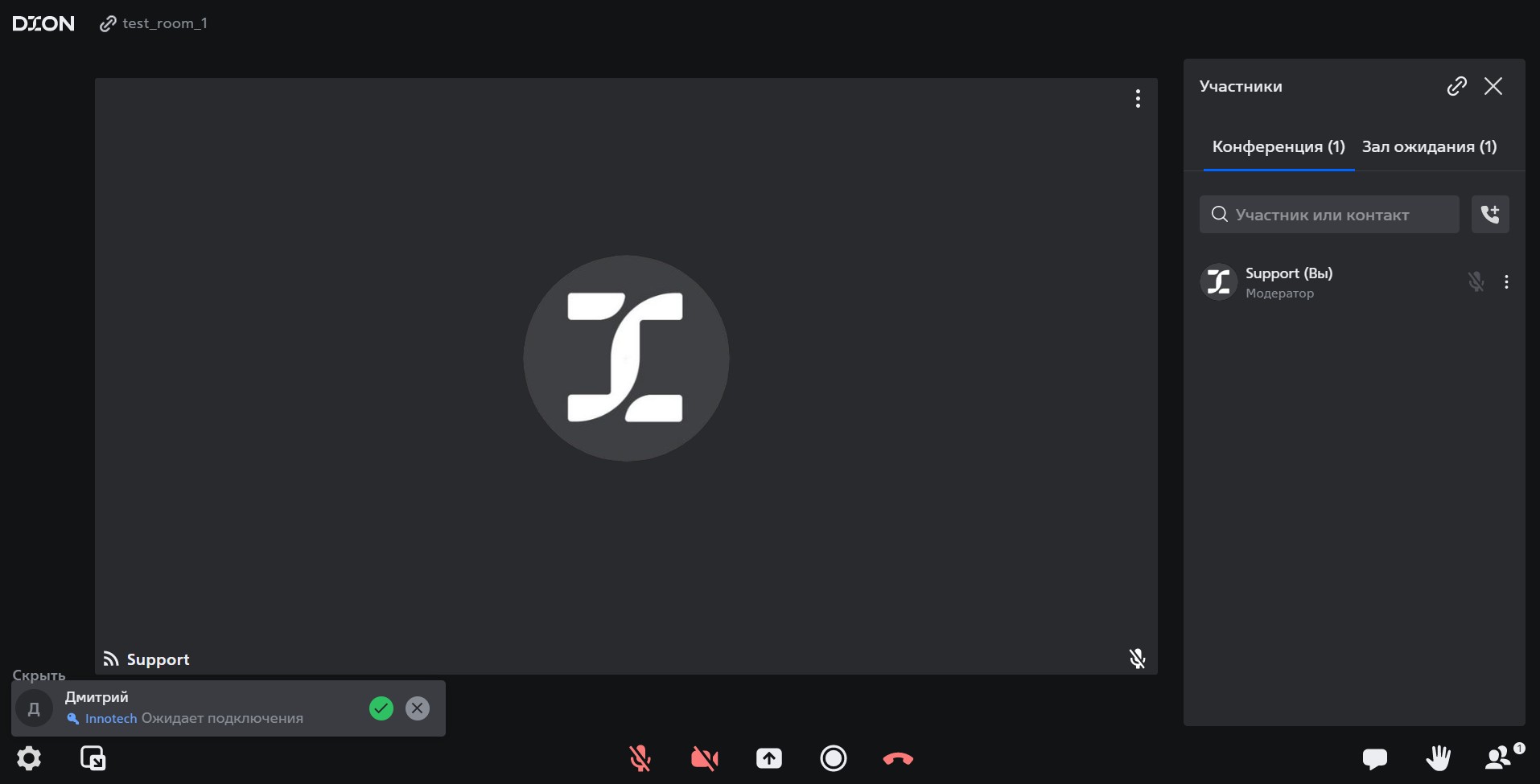This screenshot has height=784, width=1540.
Task: Click the Innotech label under Дмитрий
Action: pos(111,719)
